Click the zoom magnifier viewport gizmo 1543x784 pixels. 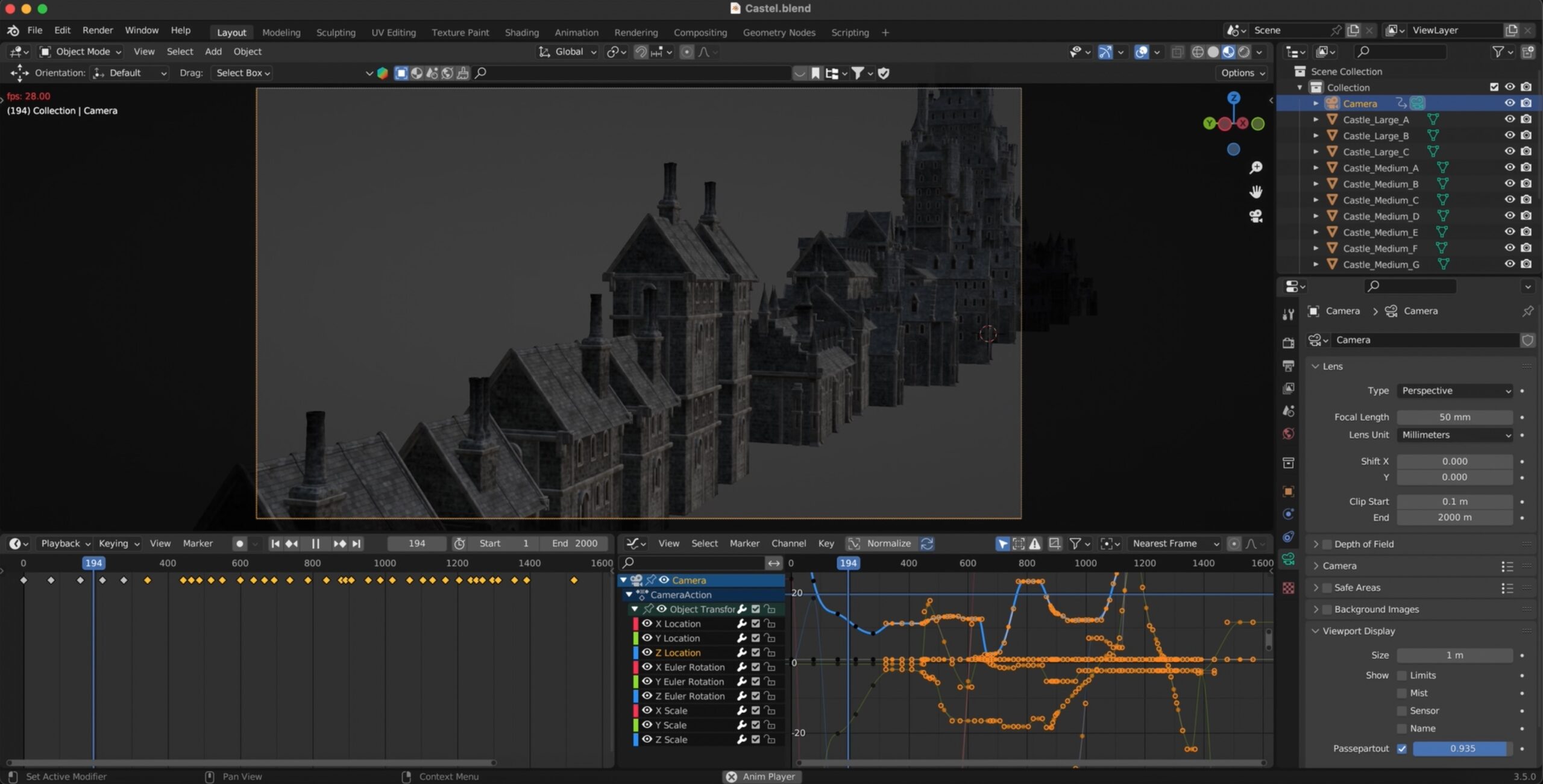click(x=1255, y=168)
